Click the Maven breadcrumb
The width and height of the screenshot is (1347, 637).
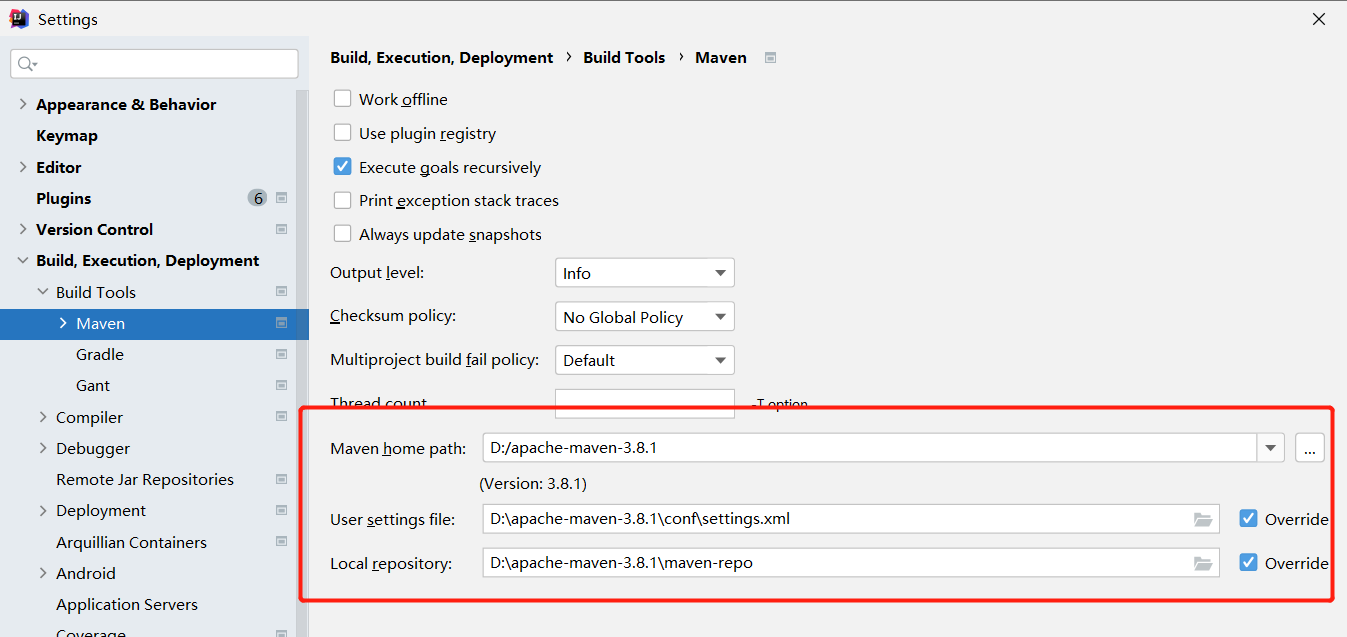(721, 58)
